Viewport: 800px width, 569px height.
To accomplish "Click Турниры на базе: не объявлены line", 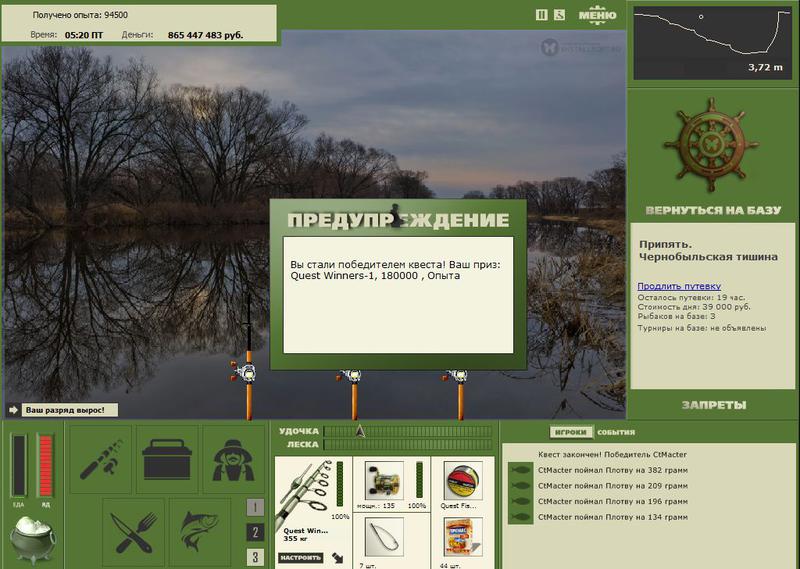I will tap(702, 328).
